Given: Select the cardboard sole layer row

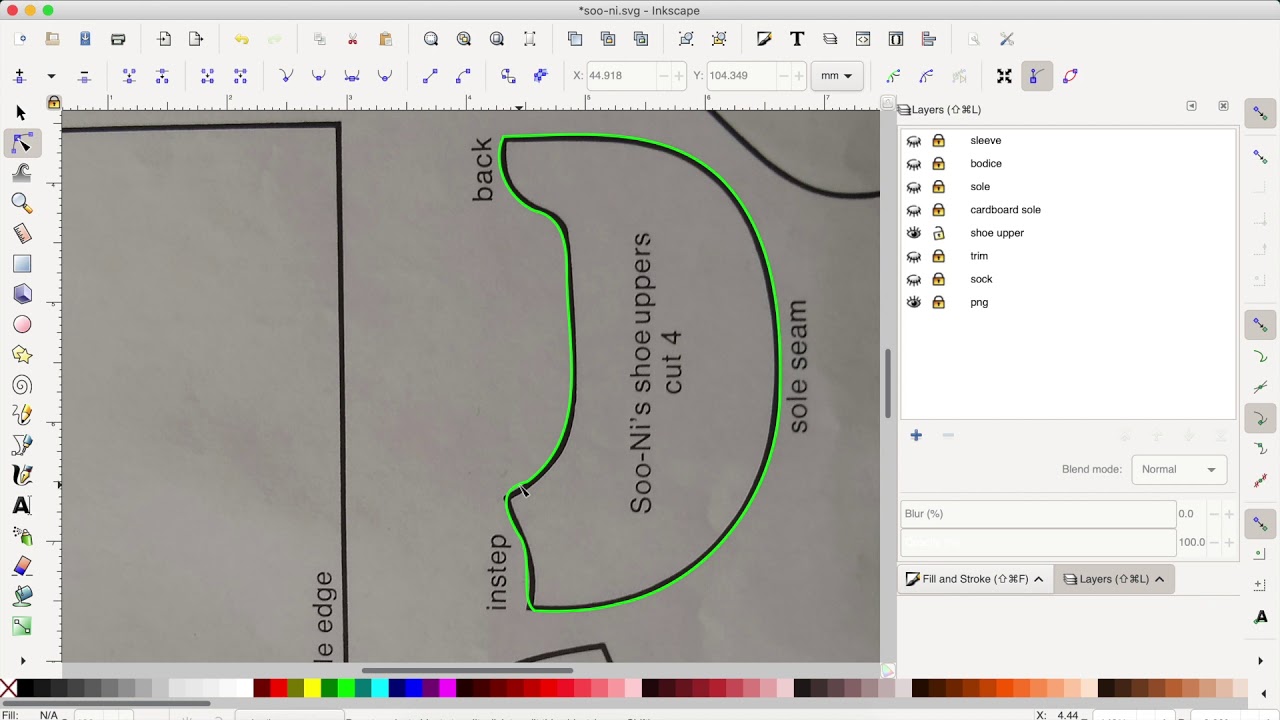Looking at the screenshot, I should [1068, 210].
